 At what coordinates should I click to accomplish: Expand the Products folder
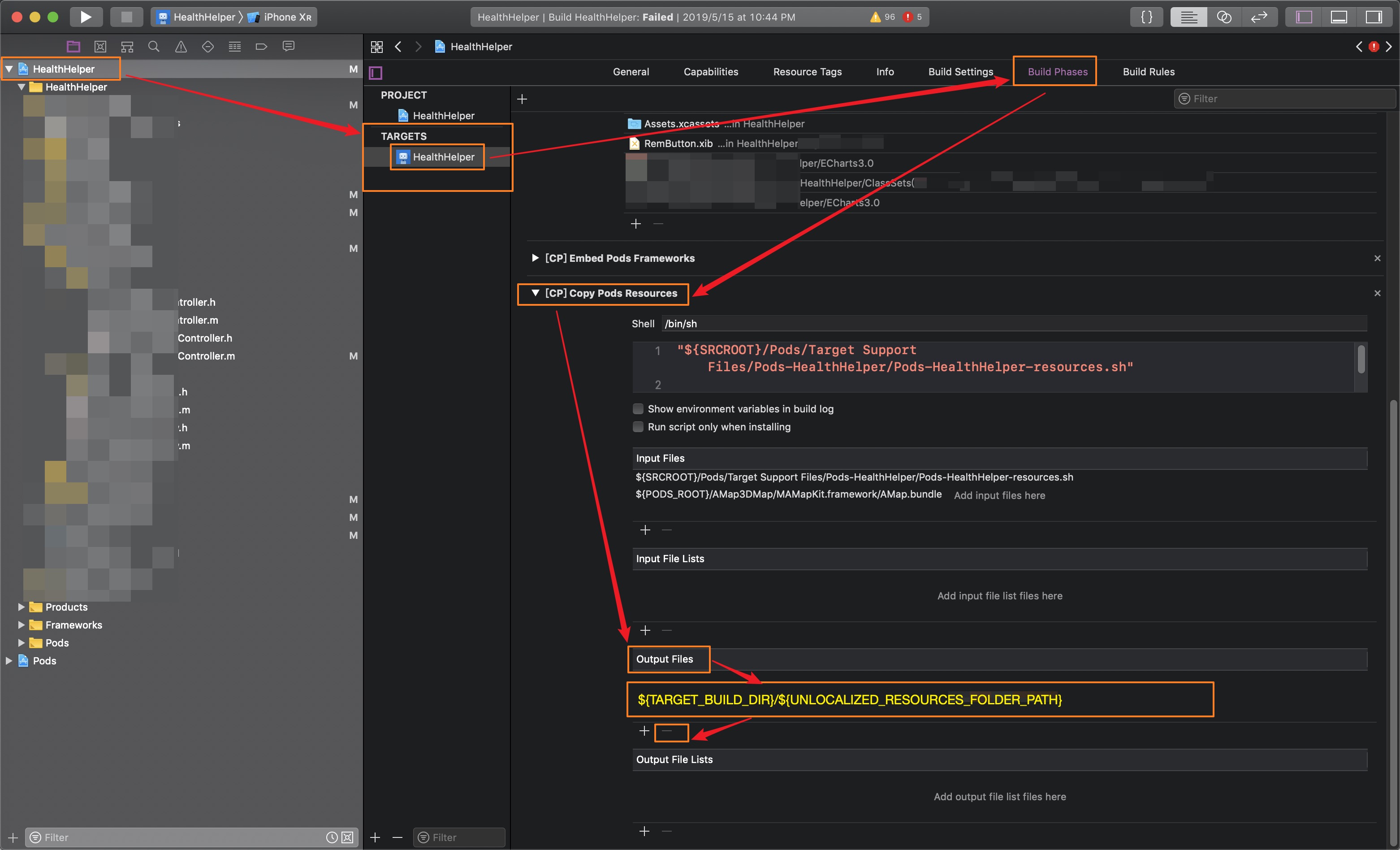[22, 607]
